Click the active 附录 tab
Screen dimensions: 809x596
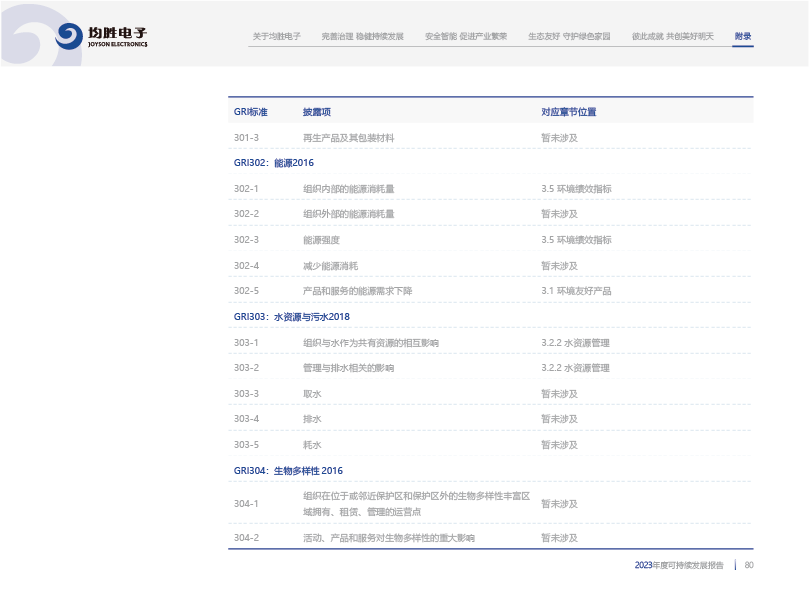tap(742, 36)
